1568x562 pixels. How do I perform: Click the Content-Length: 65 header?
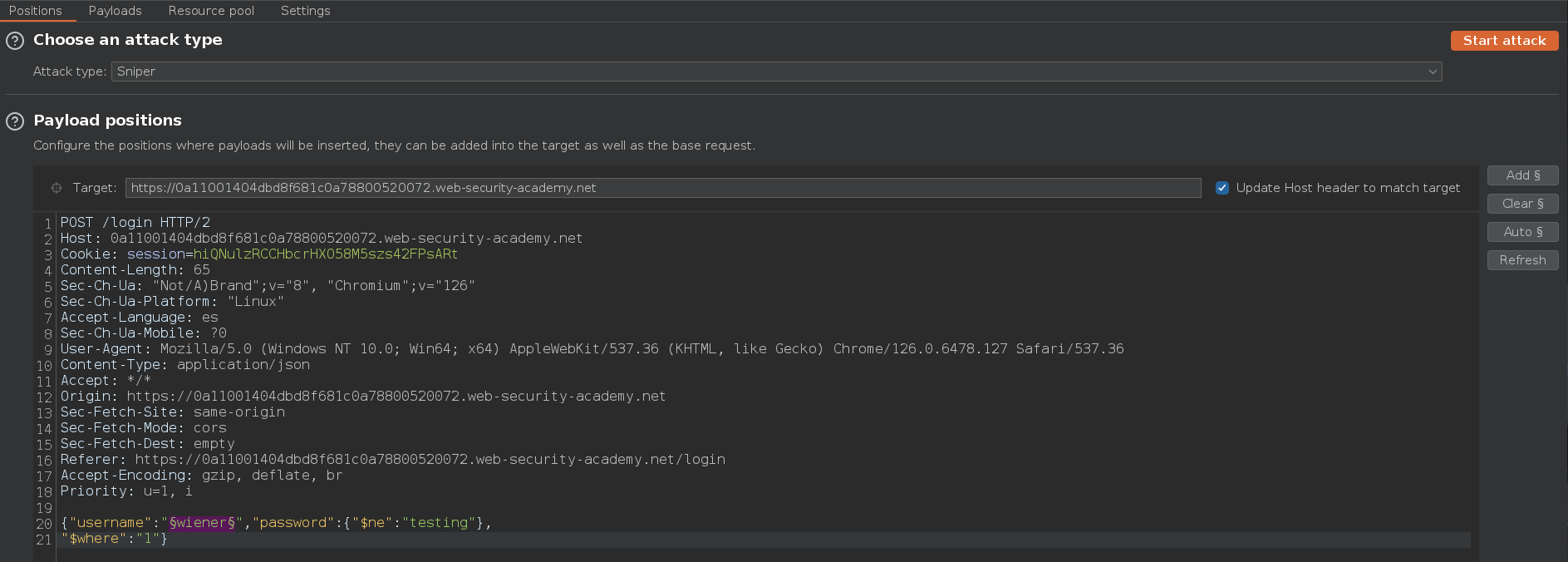pos(135,270)
